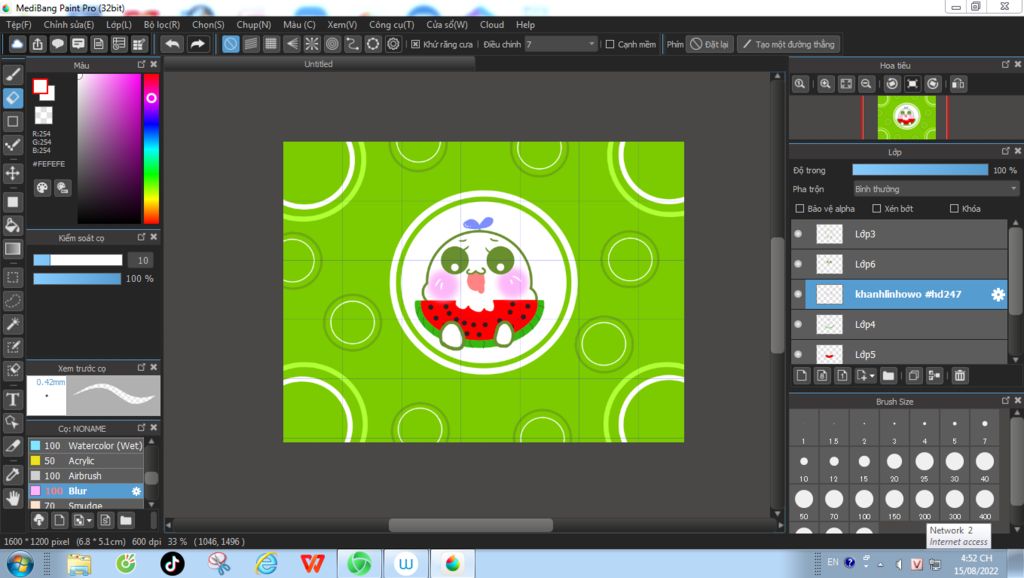This screenshot has width=1024, height=578.
Task: Delete layer with trash icon
Action: (x=959, y=376)
